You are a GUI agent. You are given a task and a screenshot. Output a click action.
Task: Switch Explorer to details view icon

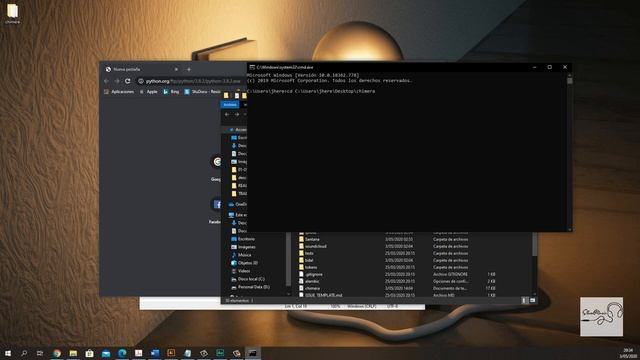[x=525, y=300]
